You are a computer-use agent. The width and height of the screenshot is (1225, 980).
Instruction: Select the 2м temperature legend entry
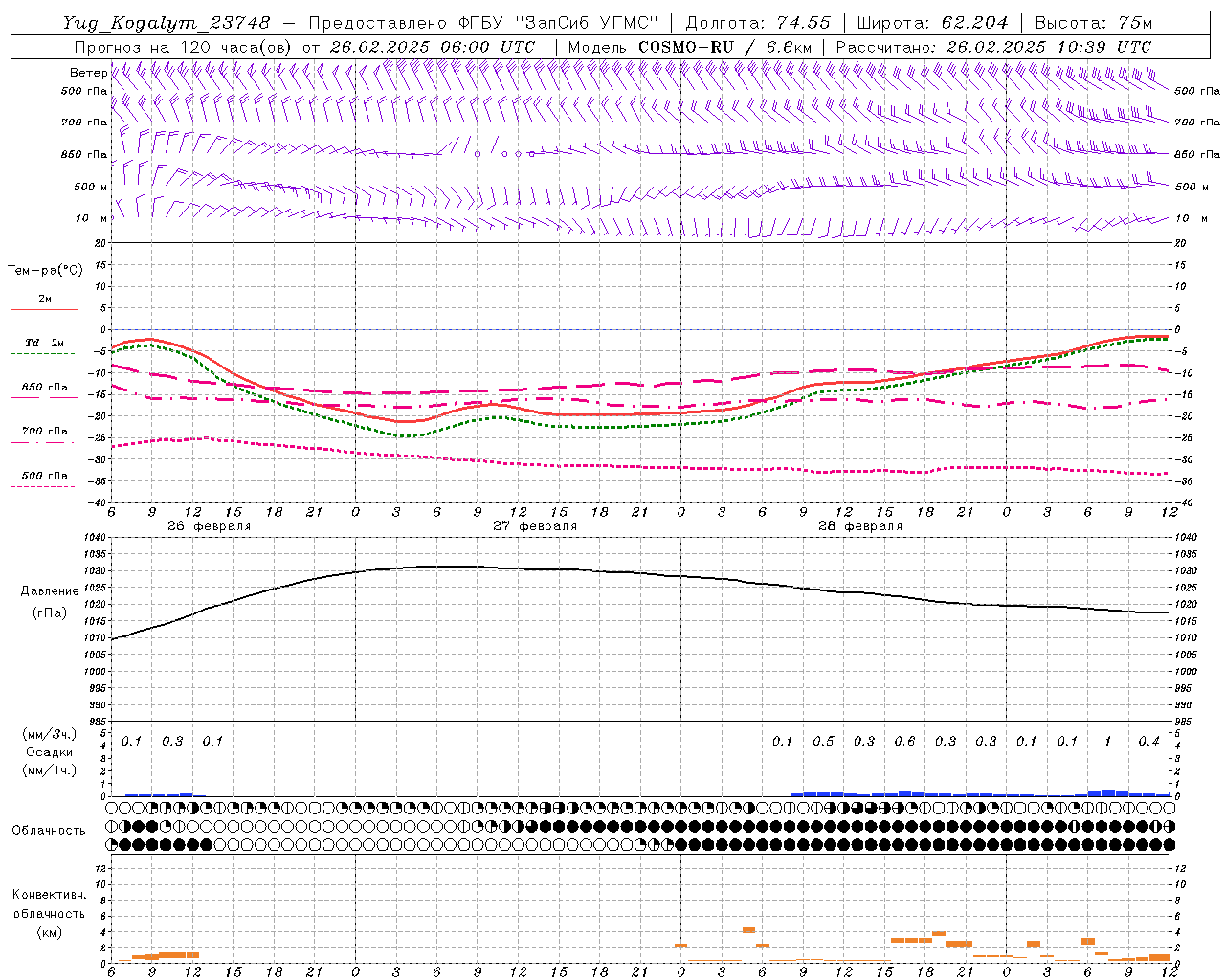click(x=45, y=299)
